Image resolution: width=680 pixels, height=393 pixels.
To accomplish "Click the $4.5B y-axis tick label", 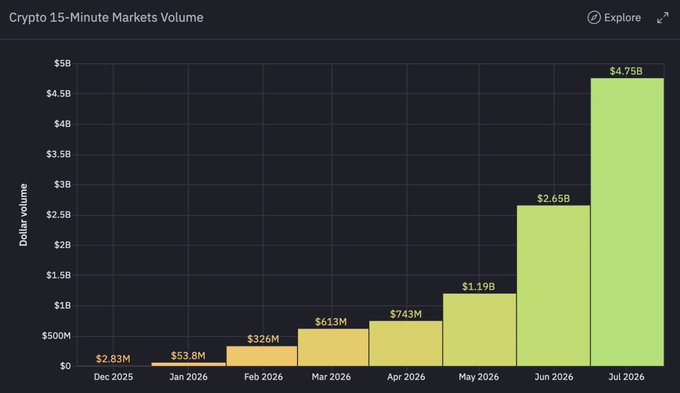I will [59, 94].
